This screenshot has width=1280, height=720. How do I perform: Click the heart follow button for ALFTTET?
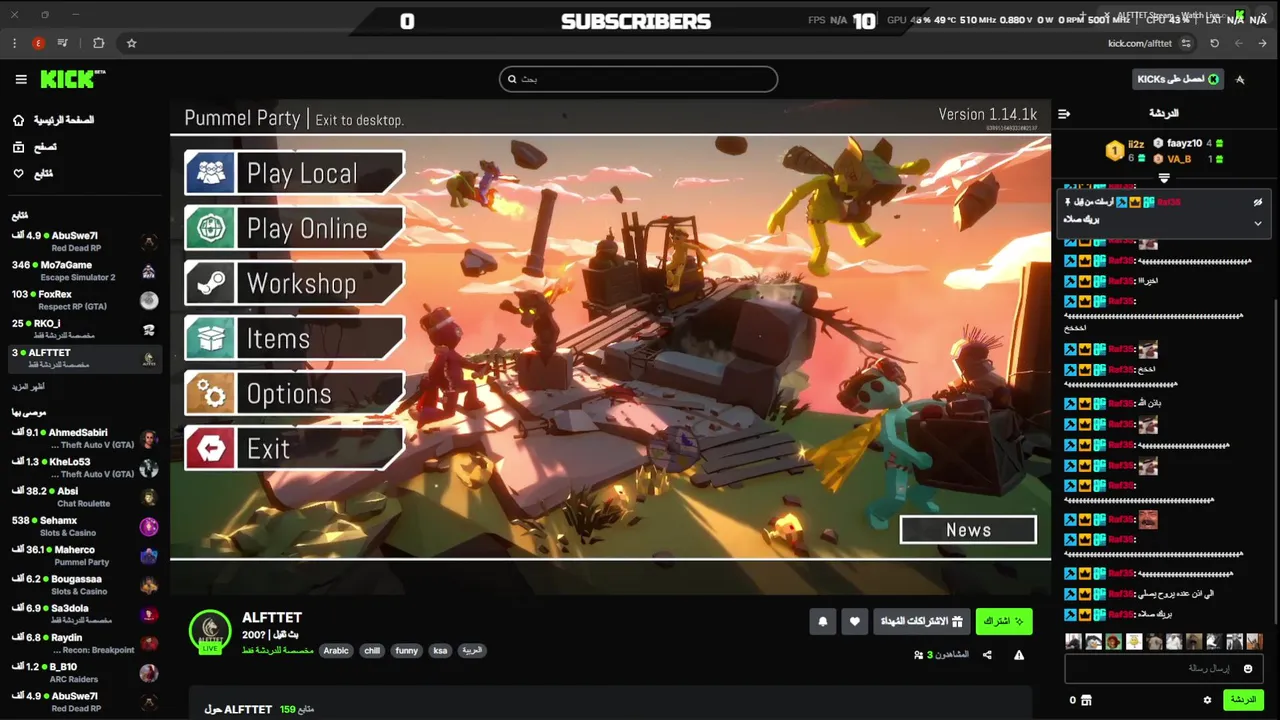854,621
